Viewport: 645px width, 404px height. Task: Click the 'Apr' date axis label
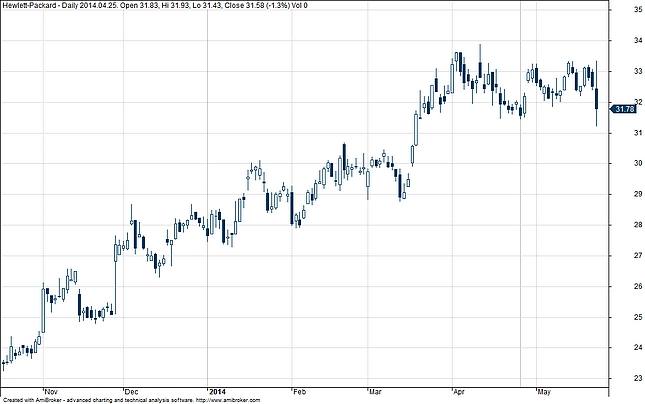(x=459, y=392)
